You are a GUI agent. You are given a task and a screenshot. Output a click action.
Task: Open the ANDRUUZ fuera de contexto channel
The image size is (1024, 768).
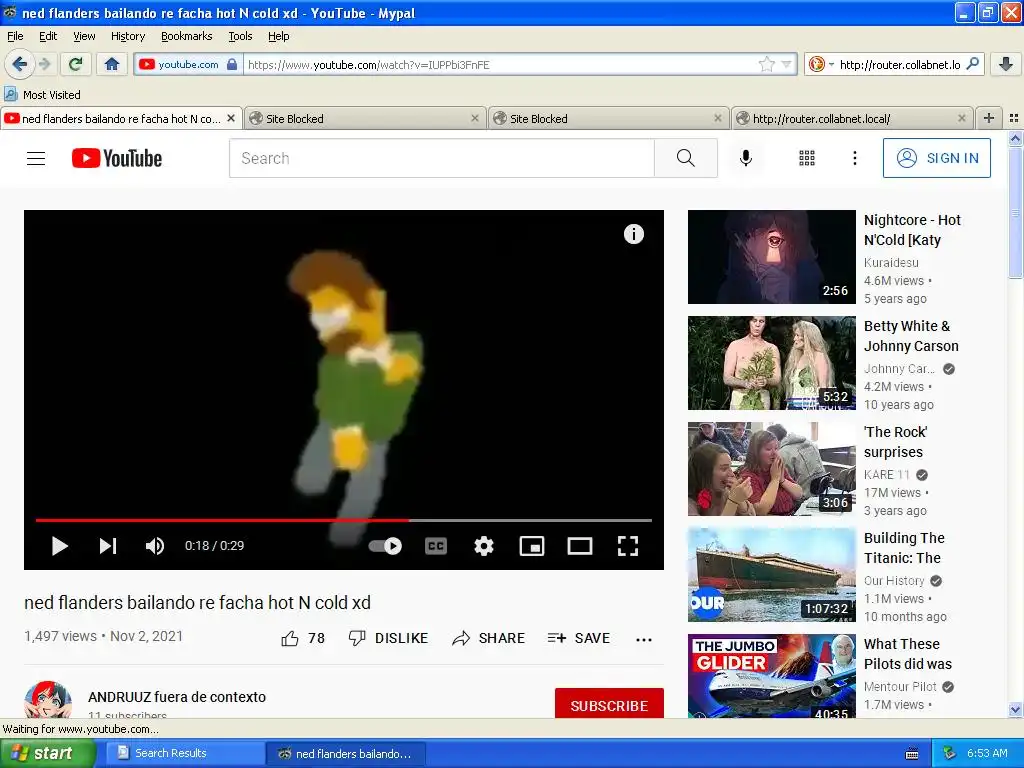[177, 697]
